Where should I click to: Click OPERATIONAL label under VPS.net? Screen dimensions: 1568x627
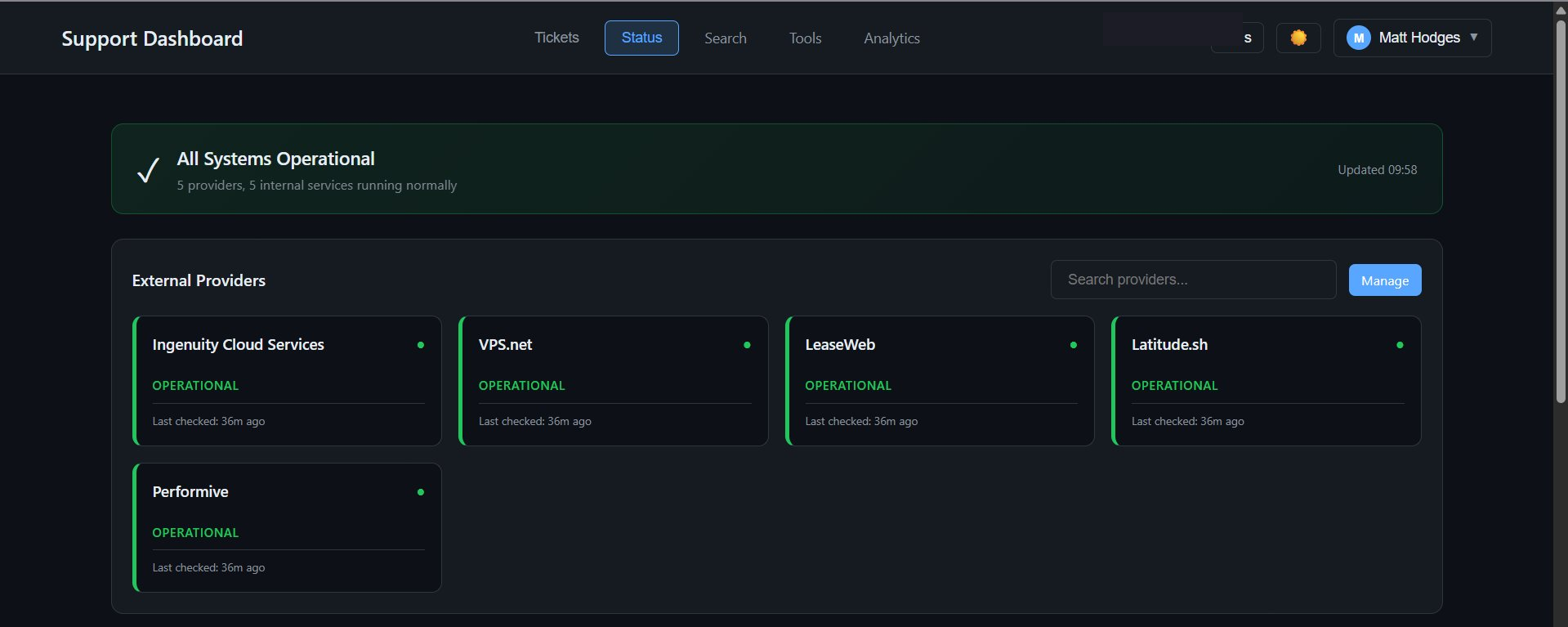(x=521, y=385)
